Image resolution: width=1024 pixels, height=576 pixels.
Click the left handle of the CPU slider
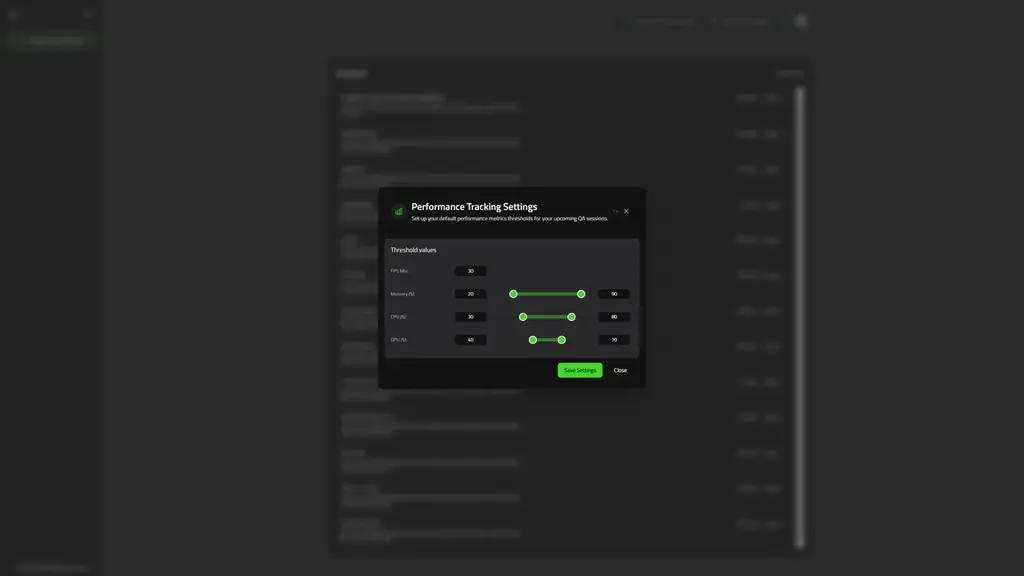(x=522, y=316)
